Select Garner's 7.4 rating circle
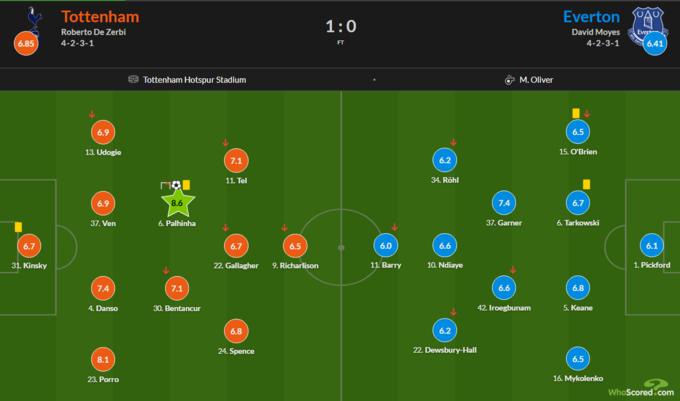The height and width of the screenshot is (401, 680). [x=504, y=203]
